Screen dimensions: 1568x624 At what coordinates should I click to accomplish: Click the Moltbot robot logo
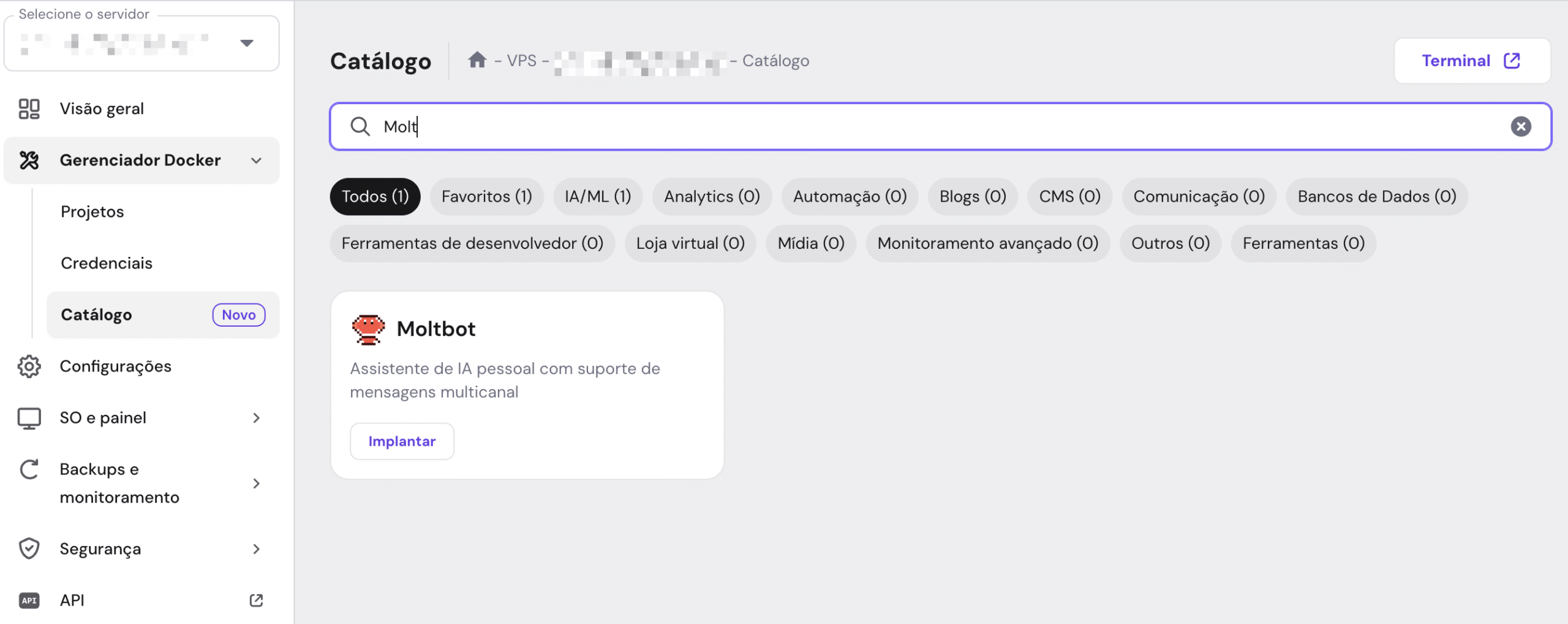pos(368,329)
